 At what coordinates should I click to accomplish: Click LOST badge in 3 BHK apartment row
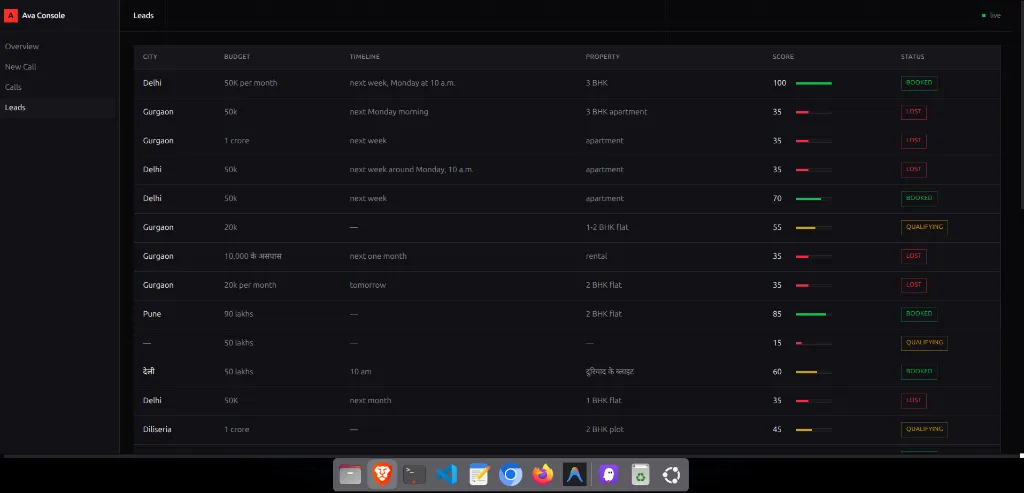(914, 112)
